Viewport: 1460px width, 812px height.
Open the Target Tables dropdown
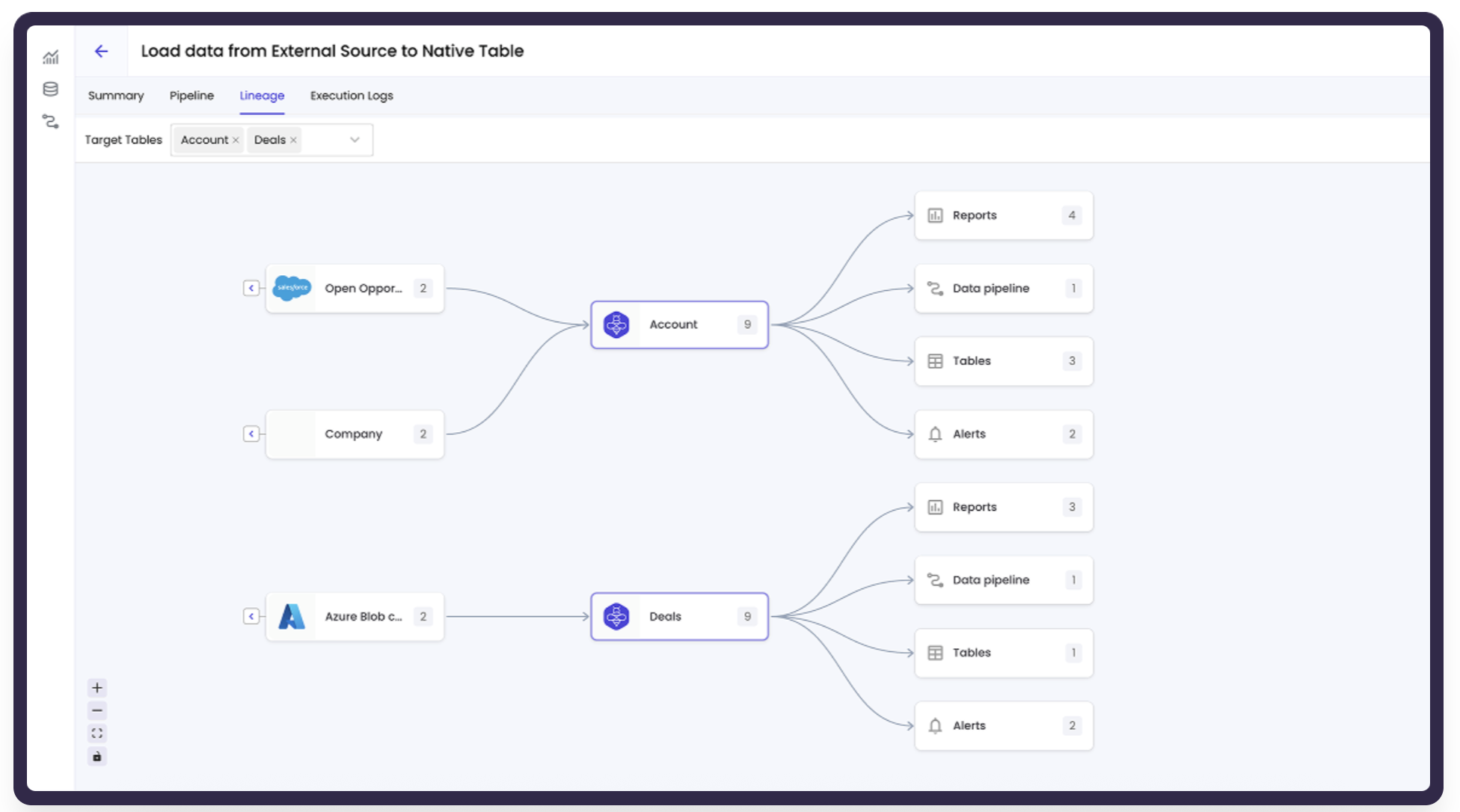(x=355, y=140)
